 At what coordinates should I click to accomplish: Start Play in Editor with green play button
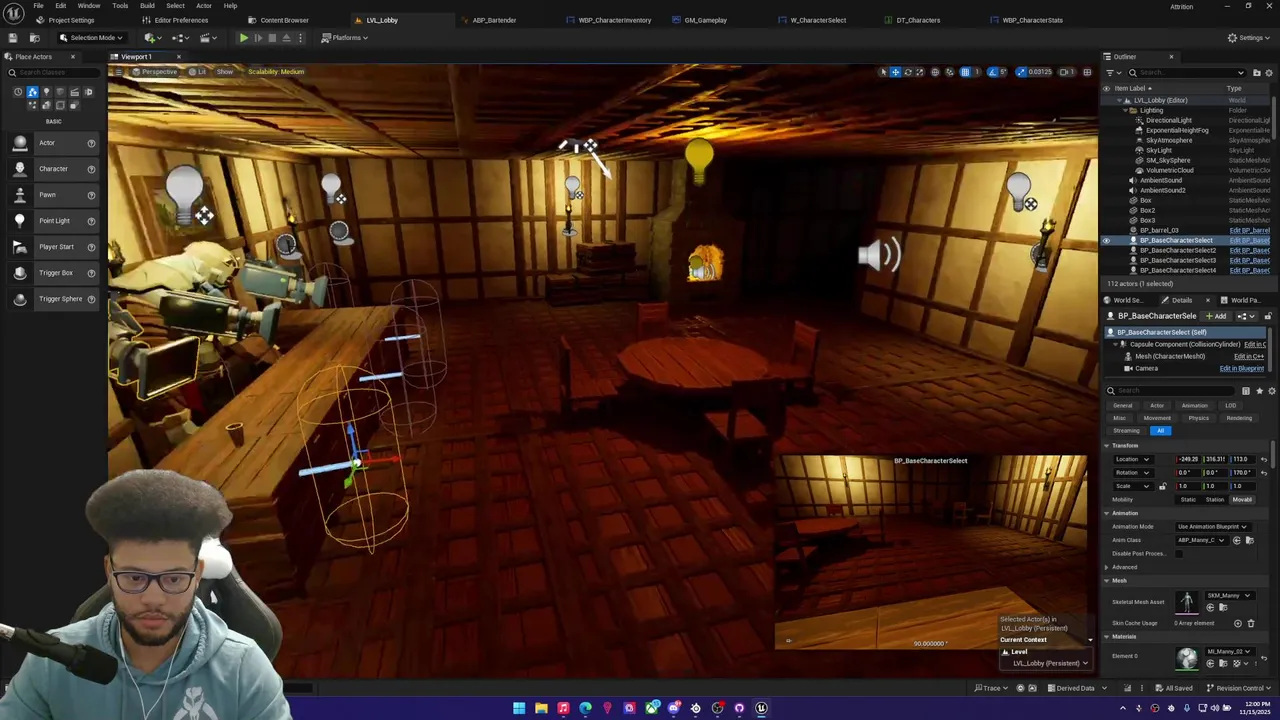243,38
